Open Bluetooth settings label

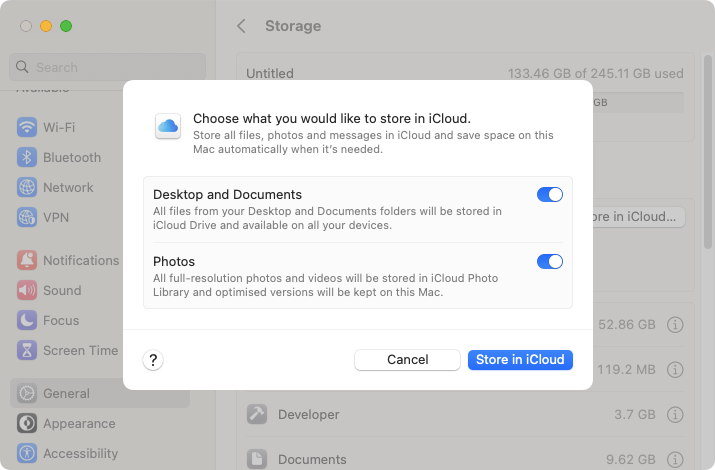tap(72, 157)
